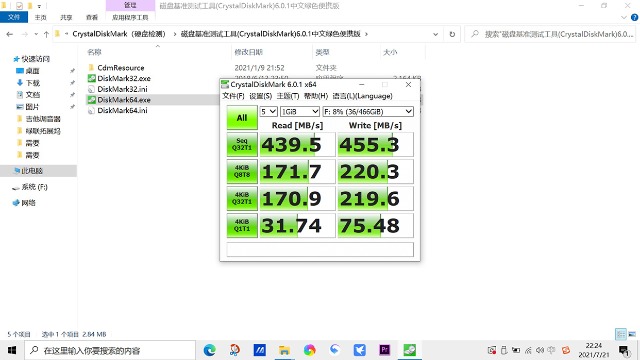
Task: Click the 4KiB Q32T1 write result 219.6
Action: pos(376,198)
